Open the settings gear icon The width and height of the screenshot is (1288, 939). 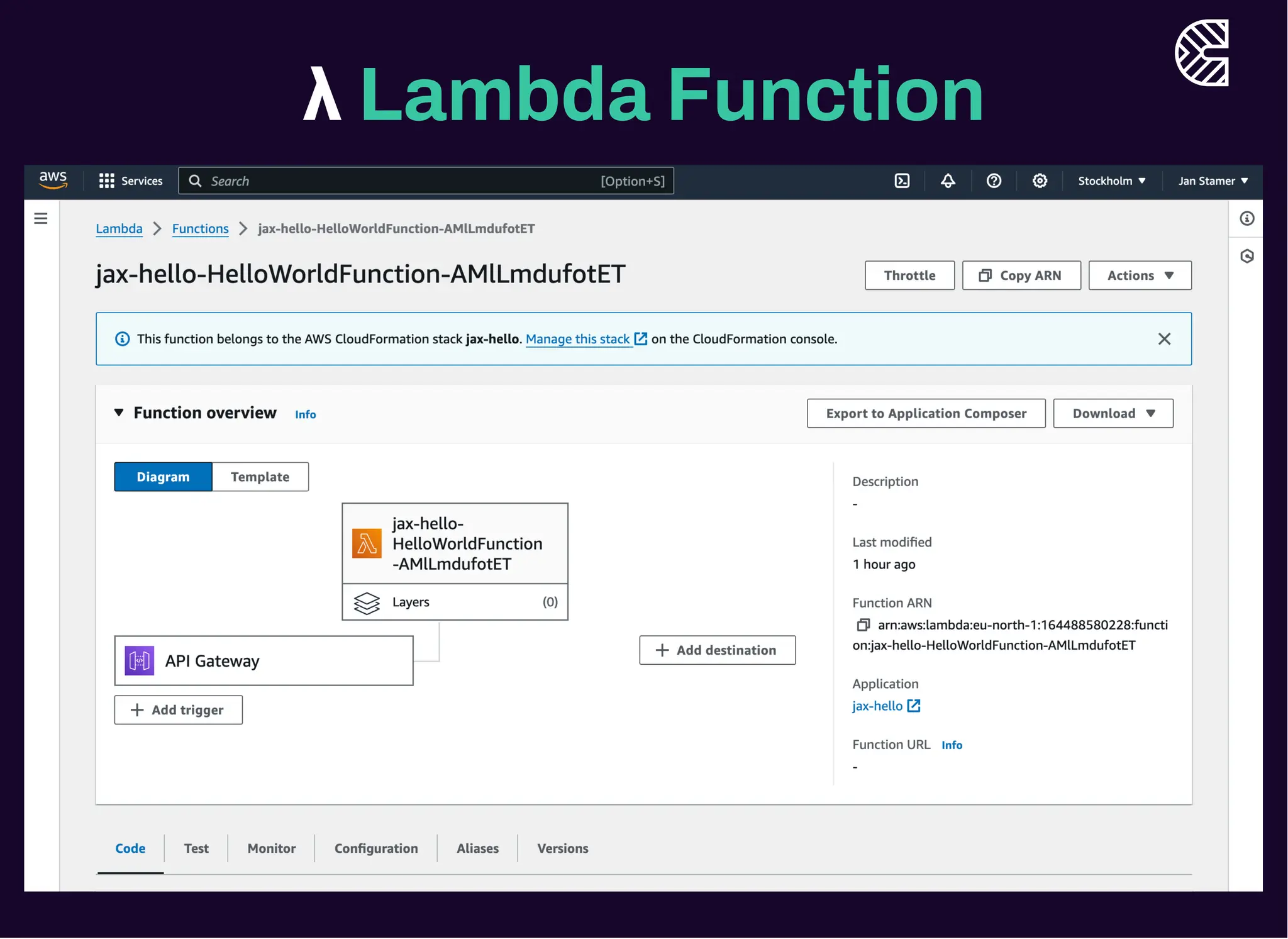click(1040, 181)
